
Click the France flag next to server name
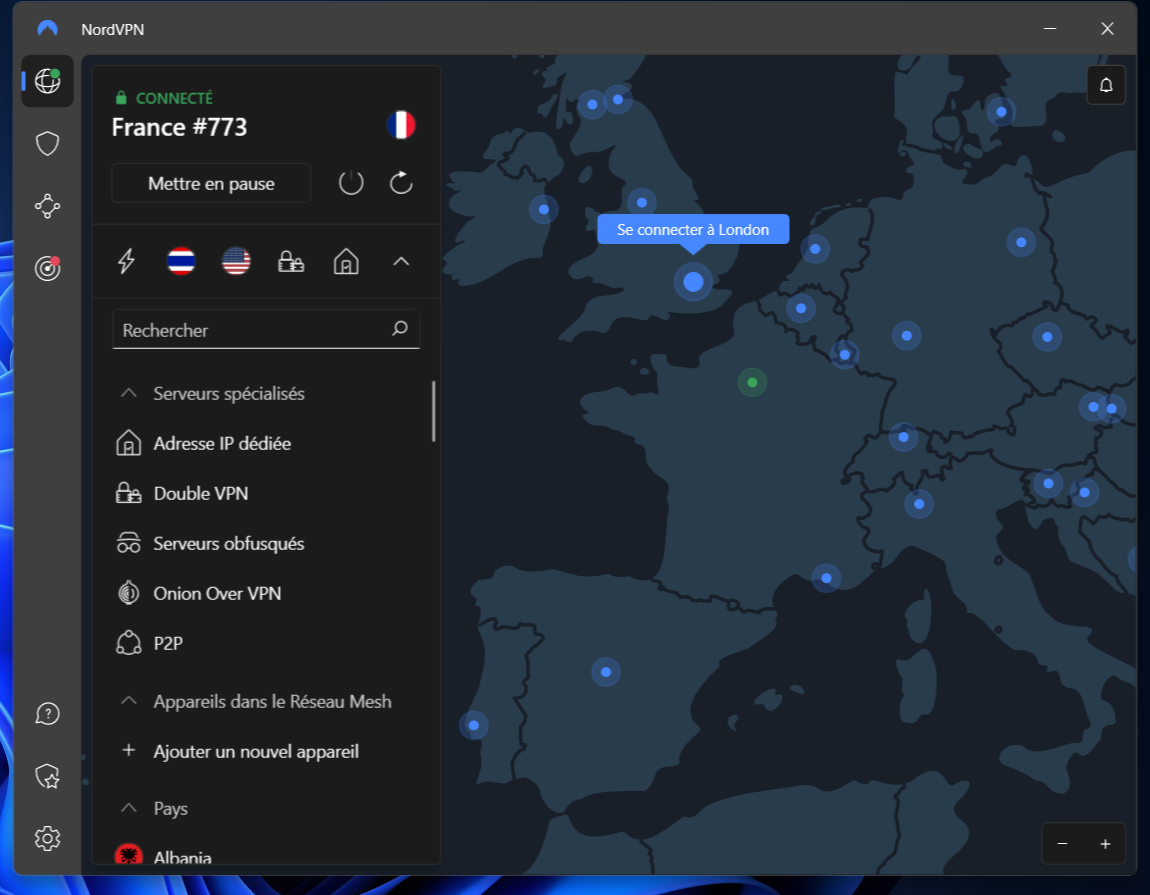click(401, 125)
